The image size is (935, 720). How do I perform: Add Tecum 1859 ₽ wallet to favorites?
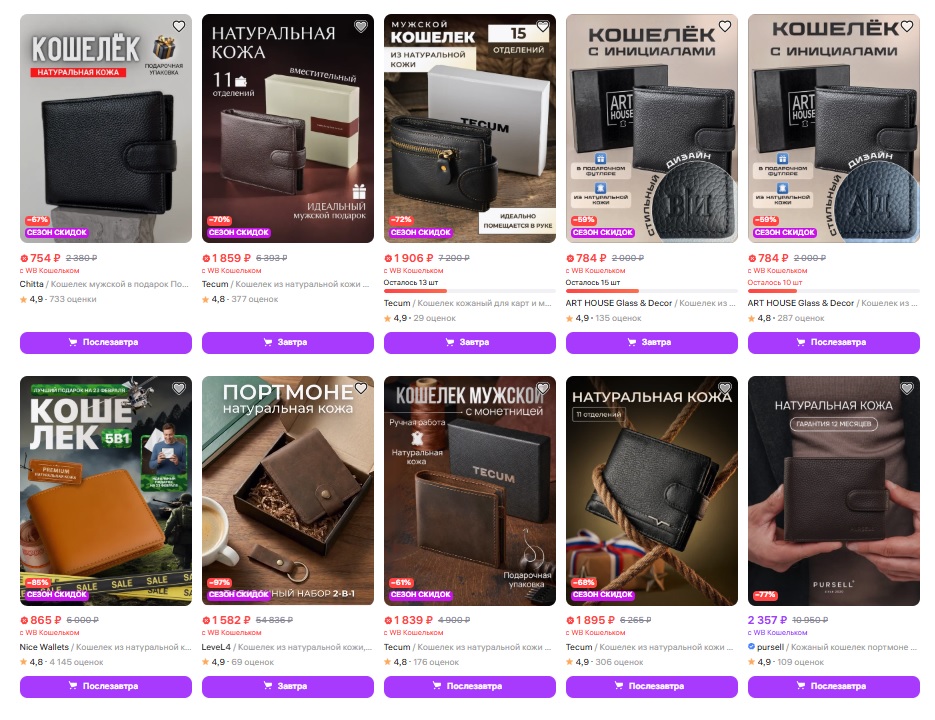[x=361, y=26]
